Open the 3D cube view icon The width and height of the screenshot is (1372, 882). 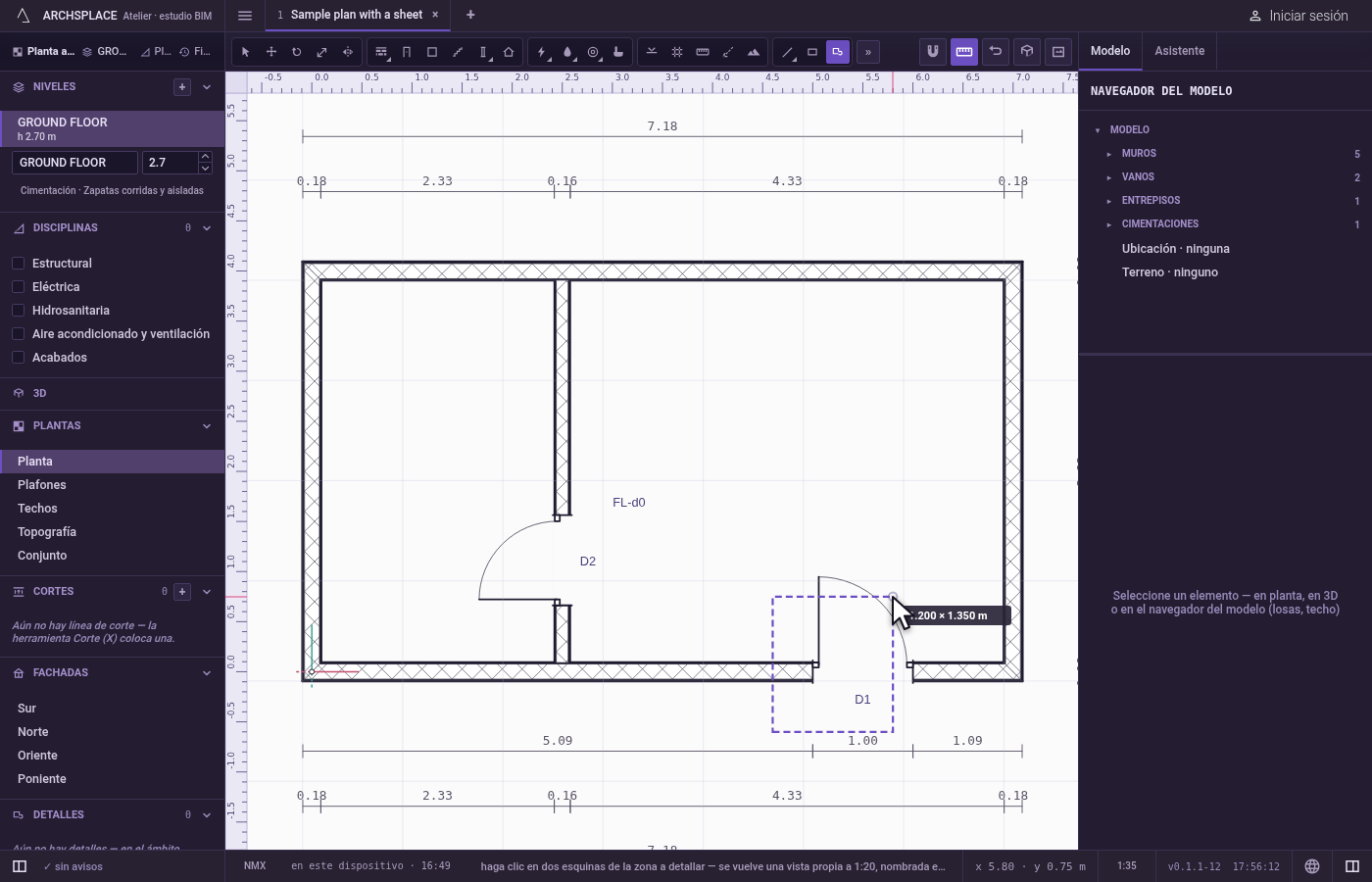tap(1027, 51)
